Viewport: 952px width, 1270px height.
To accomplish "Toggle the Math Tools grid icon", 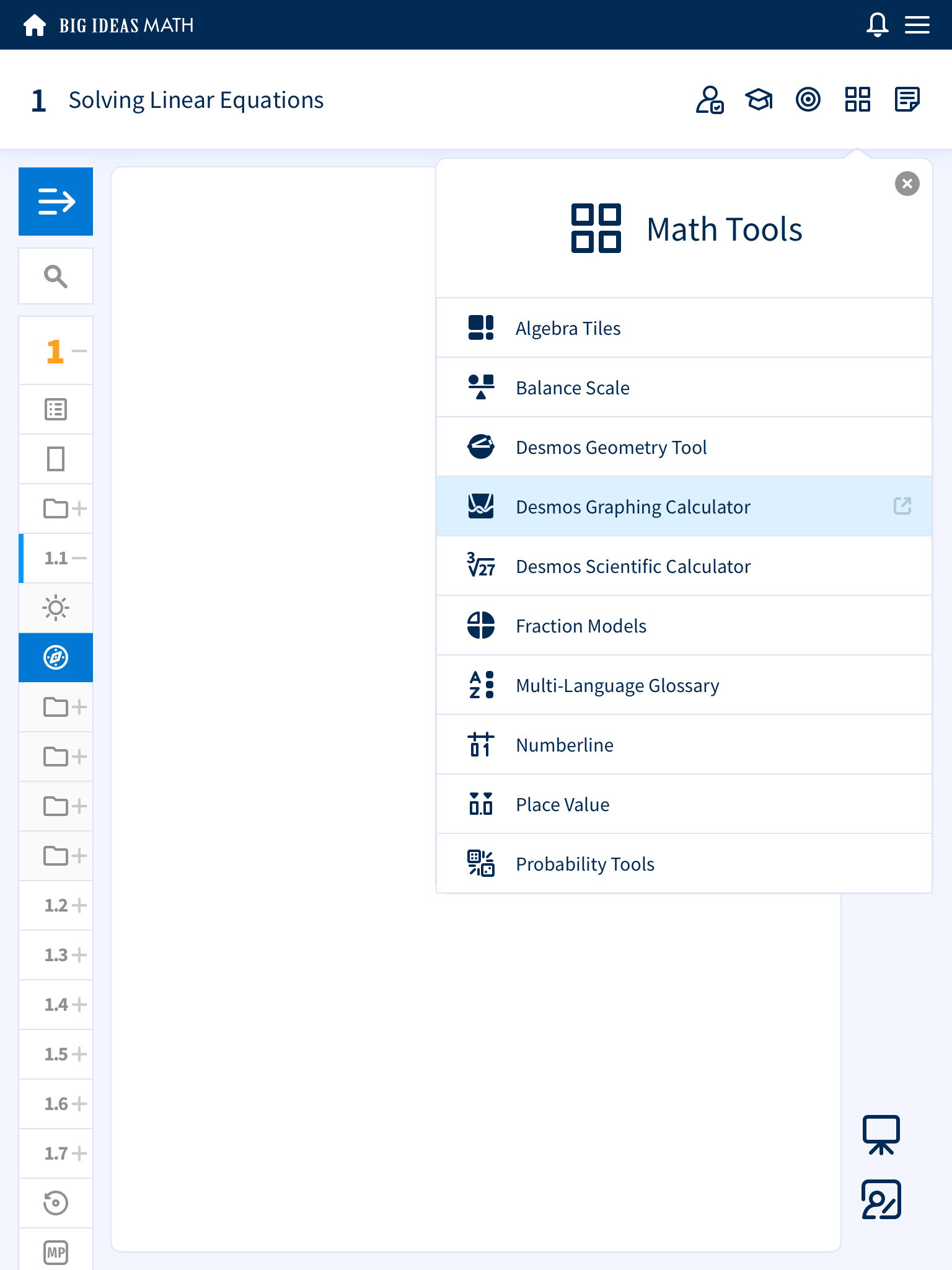I will [x=857, y=99].
